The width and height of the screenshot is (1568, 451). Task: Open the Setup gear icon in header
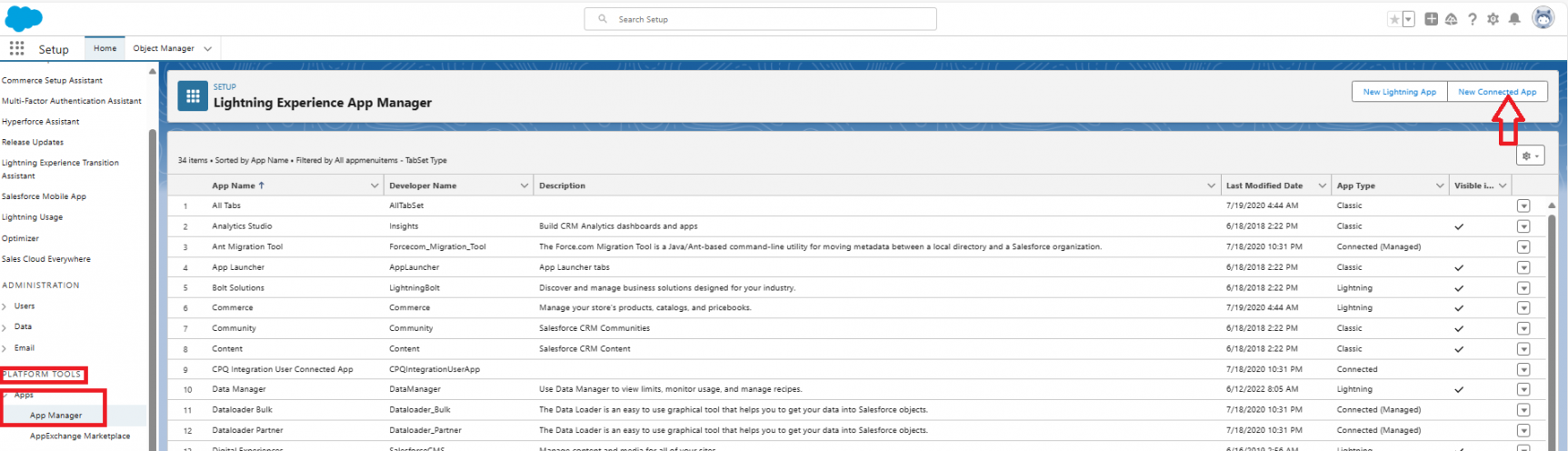[x=1493, y=19]
